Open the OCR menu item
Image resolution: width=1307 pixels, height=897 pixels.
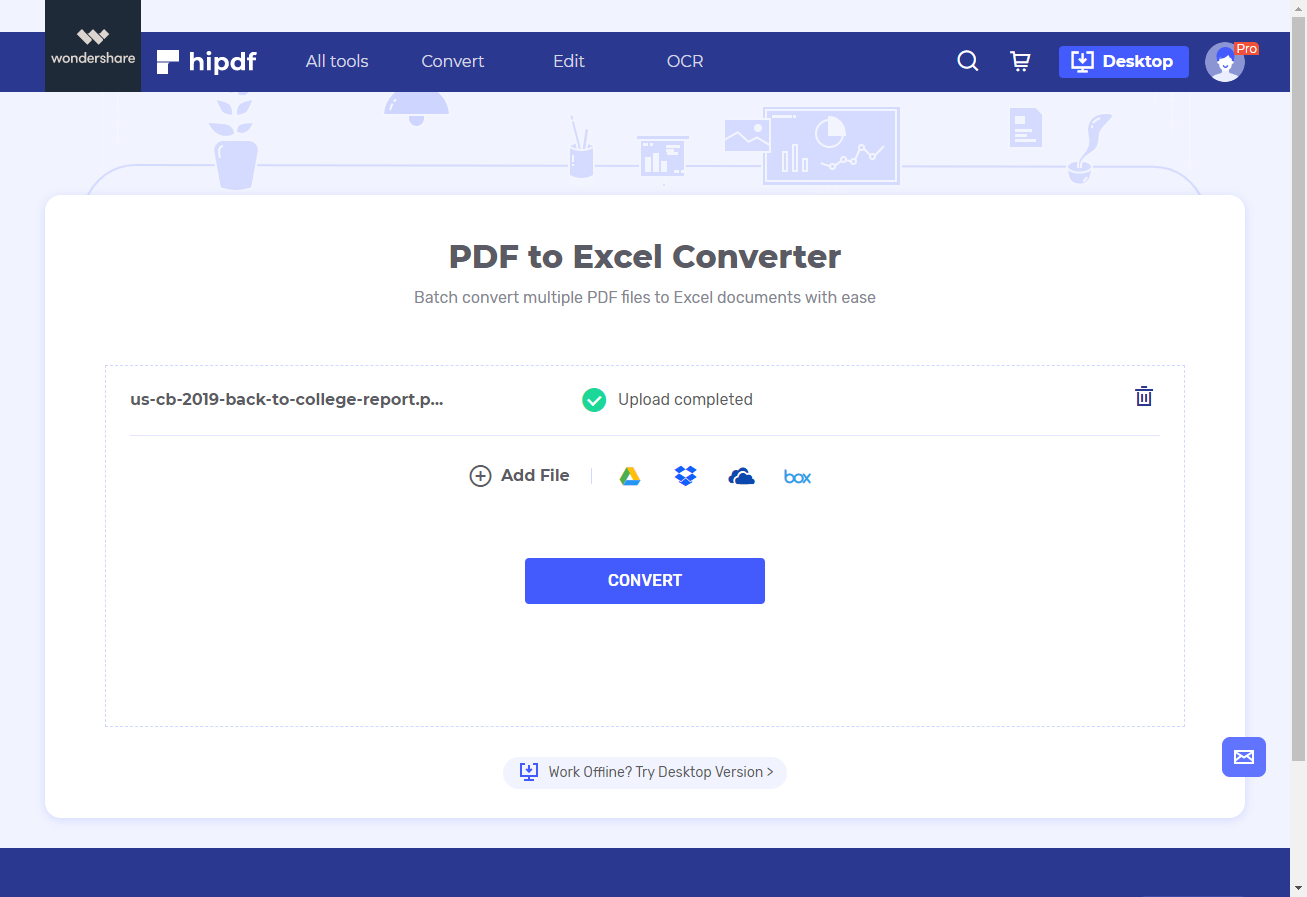(685, 61)
